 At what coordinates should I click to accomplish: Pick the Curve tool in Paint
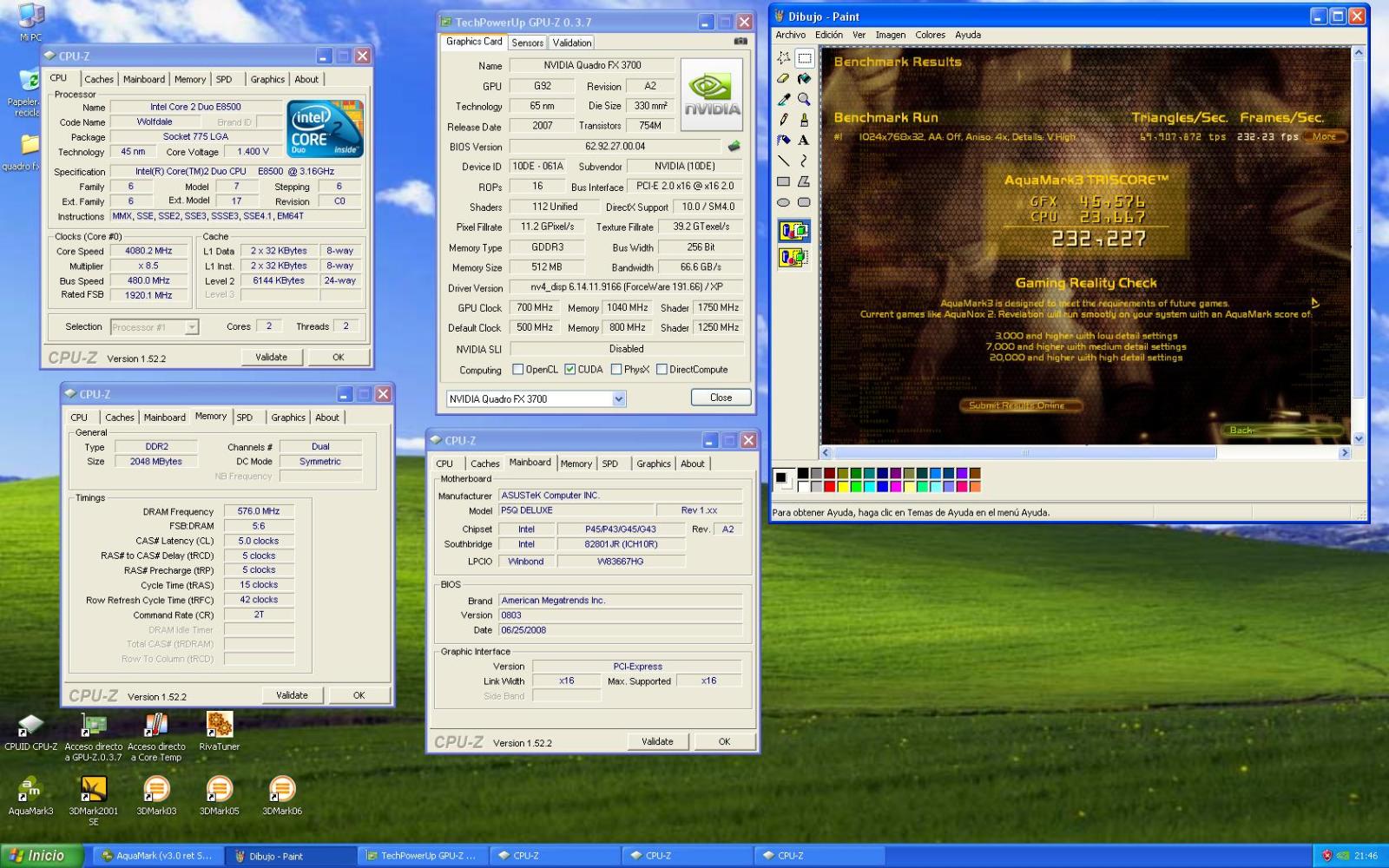pos(805,161)
